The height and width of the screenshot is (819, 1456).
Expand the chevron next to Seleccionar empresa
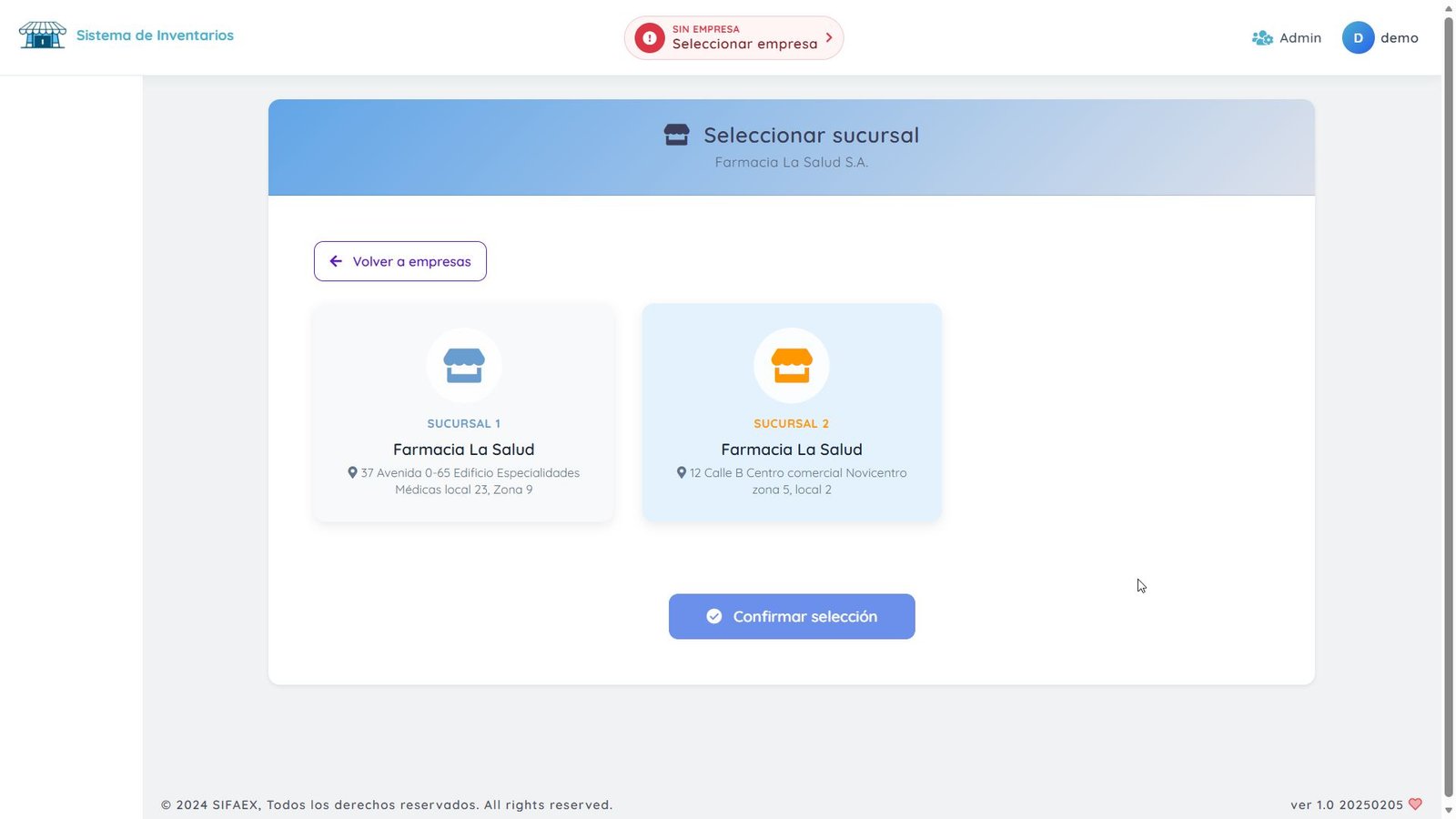pos(829,37)
